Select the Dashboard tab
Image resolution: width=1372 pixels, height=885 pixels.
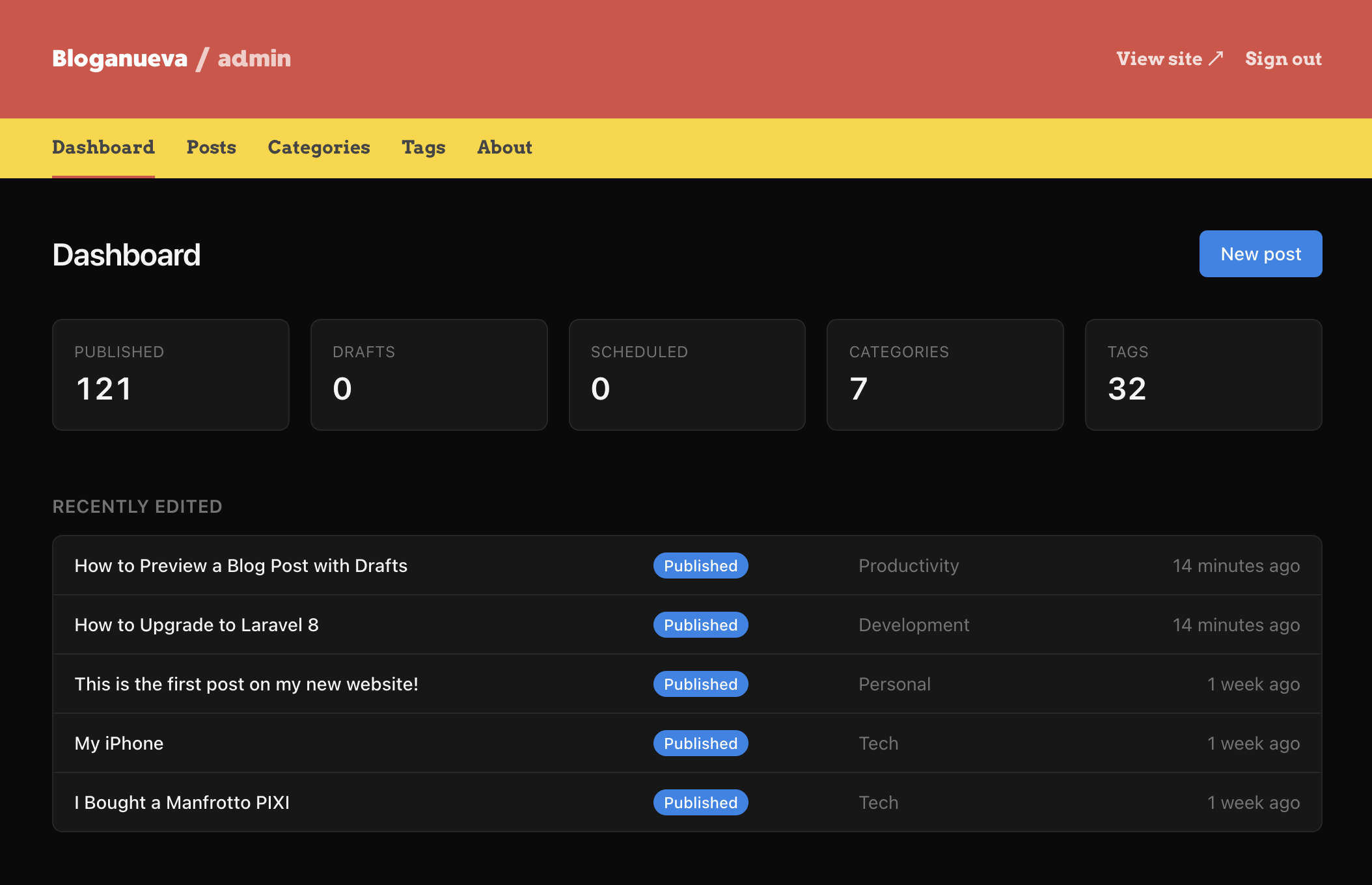[x=103, y=148]
